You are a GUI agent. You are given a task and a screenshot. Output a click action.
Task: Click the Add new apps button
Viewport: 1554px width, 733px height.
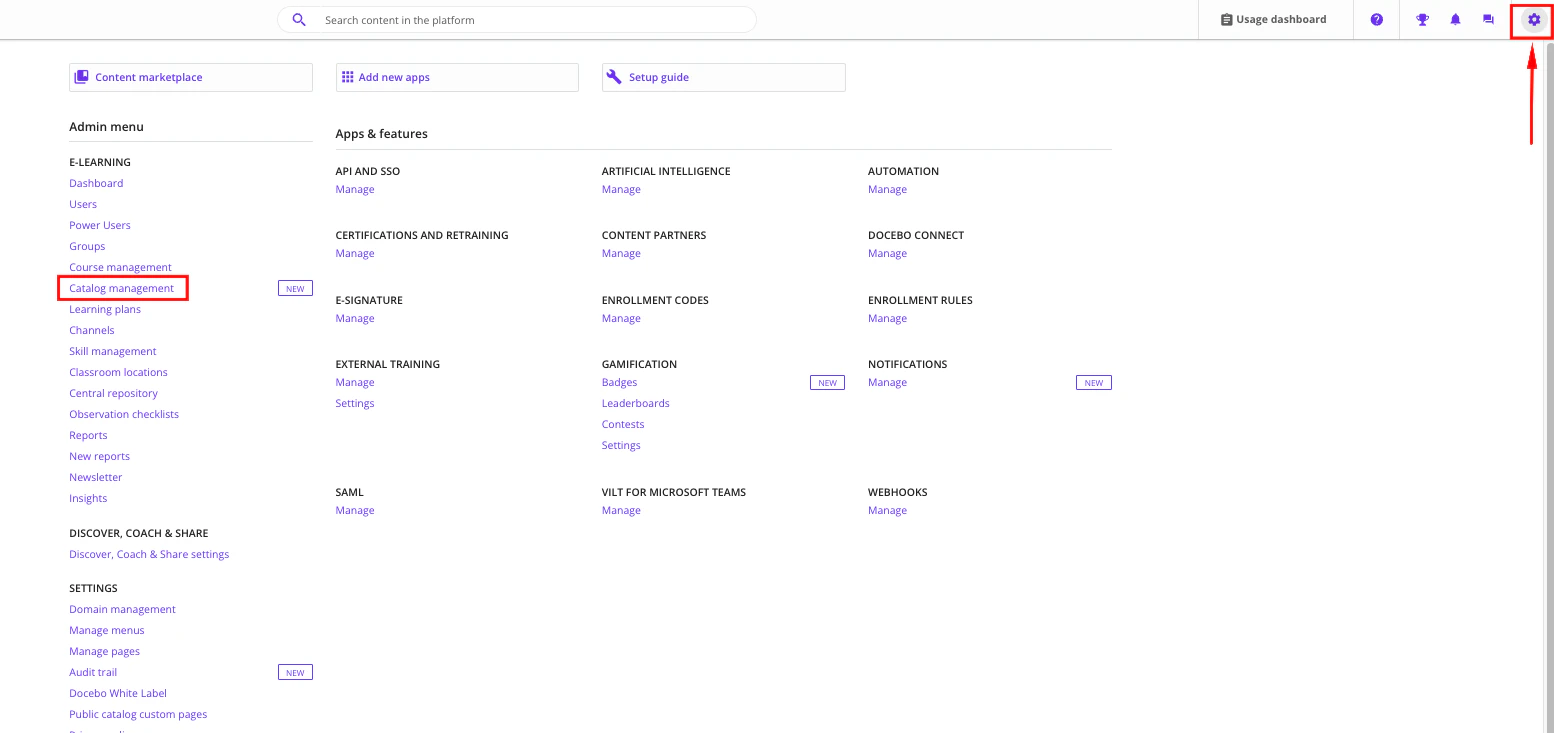pos(456,76)
